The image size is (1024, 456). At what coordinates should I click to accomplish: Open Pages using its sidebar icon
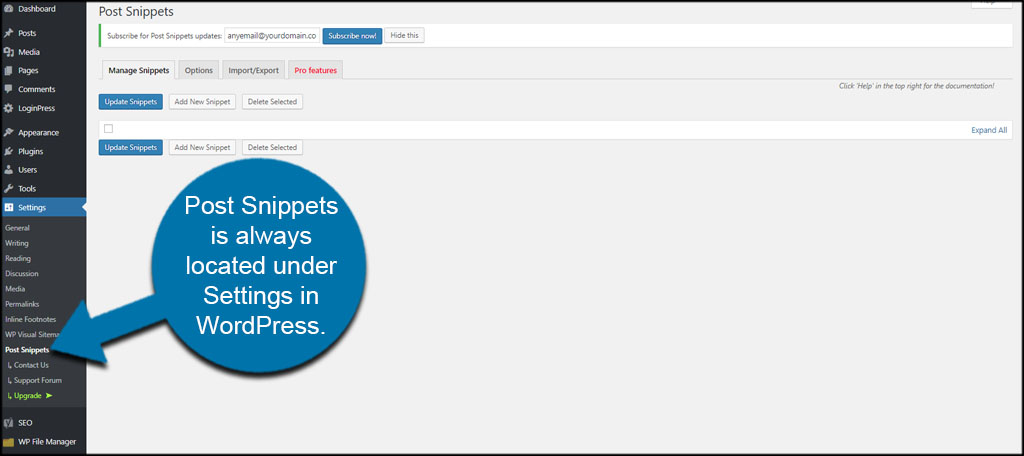click(9, 71)
